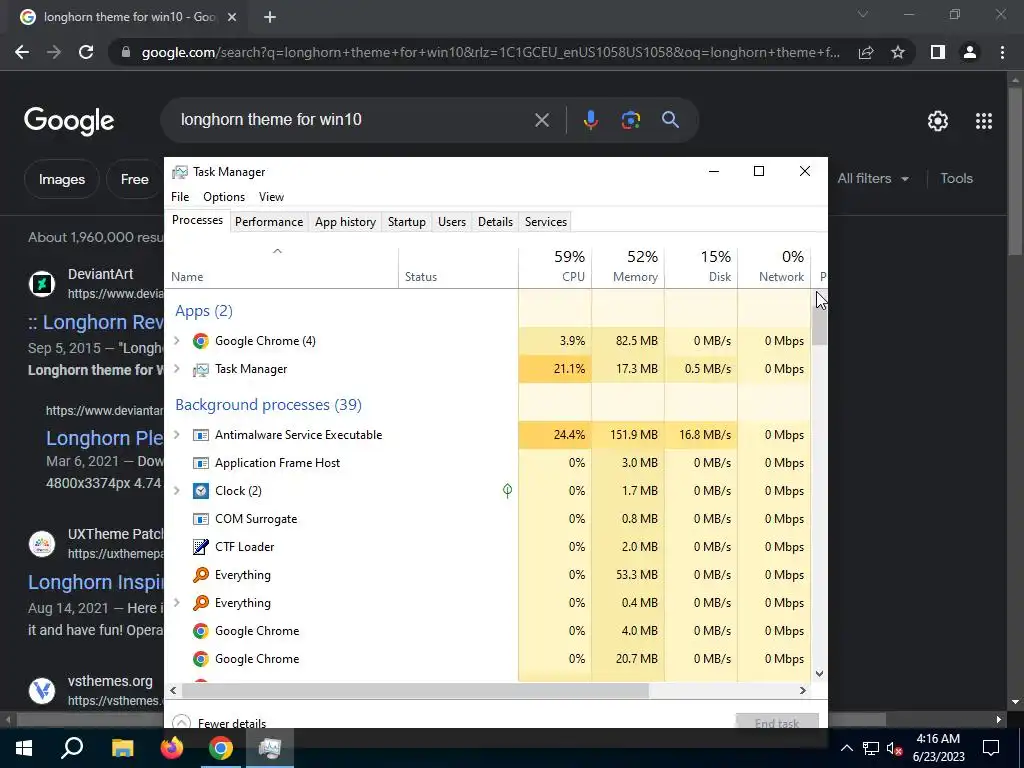Sort processes by Disk column header
This screenshot has height=768, width=1024.
[x=701, y=266]
